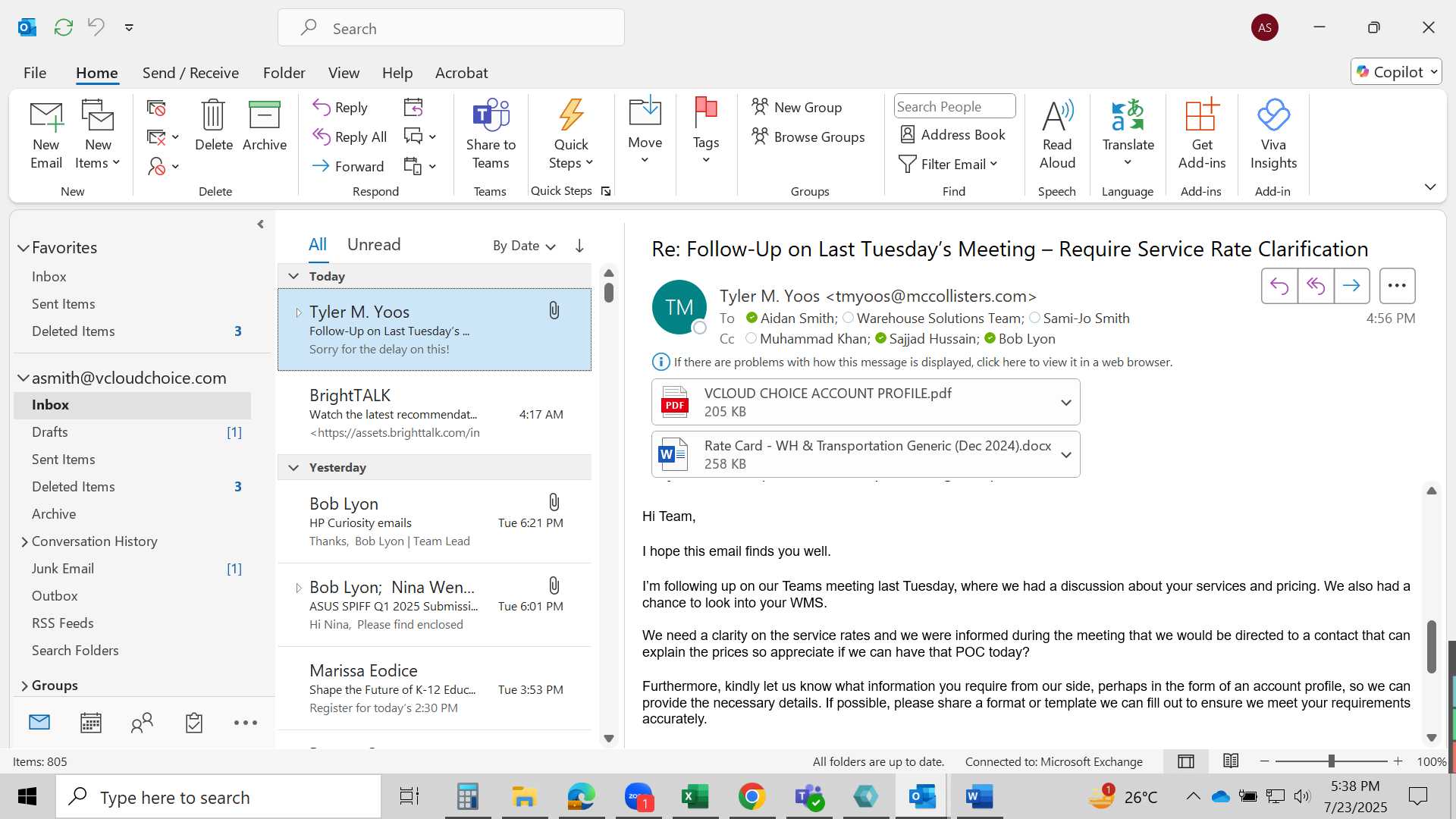Viewport: 1456px width, 819px height.
Task: Collapse the Yesterday group header
Action: [x=294, y=467]
